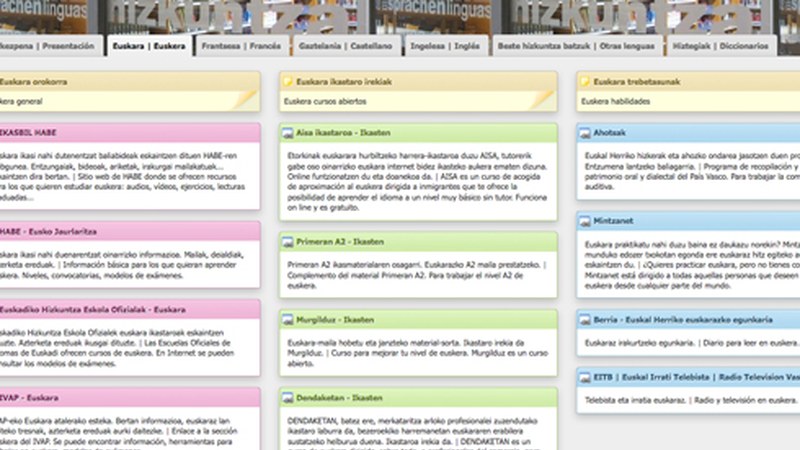800x450 pixels.
Task: Switch to Beste hizkuntza batzuk | Otras lenguas tab
Action: (x=576, y=46)
